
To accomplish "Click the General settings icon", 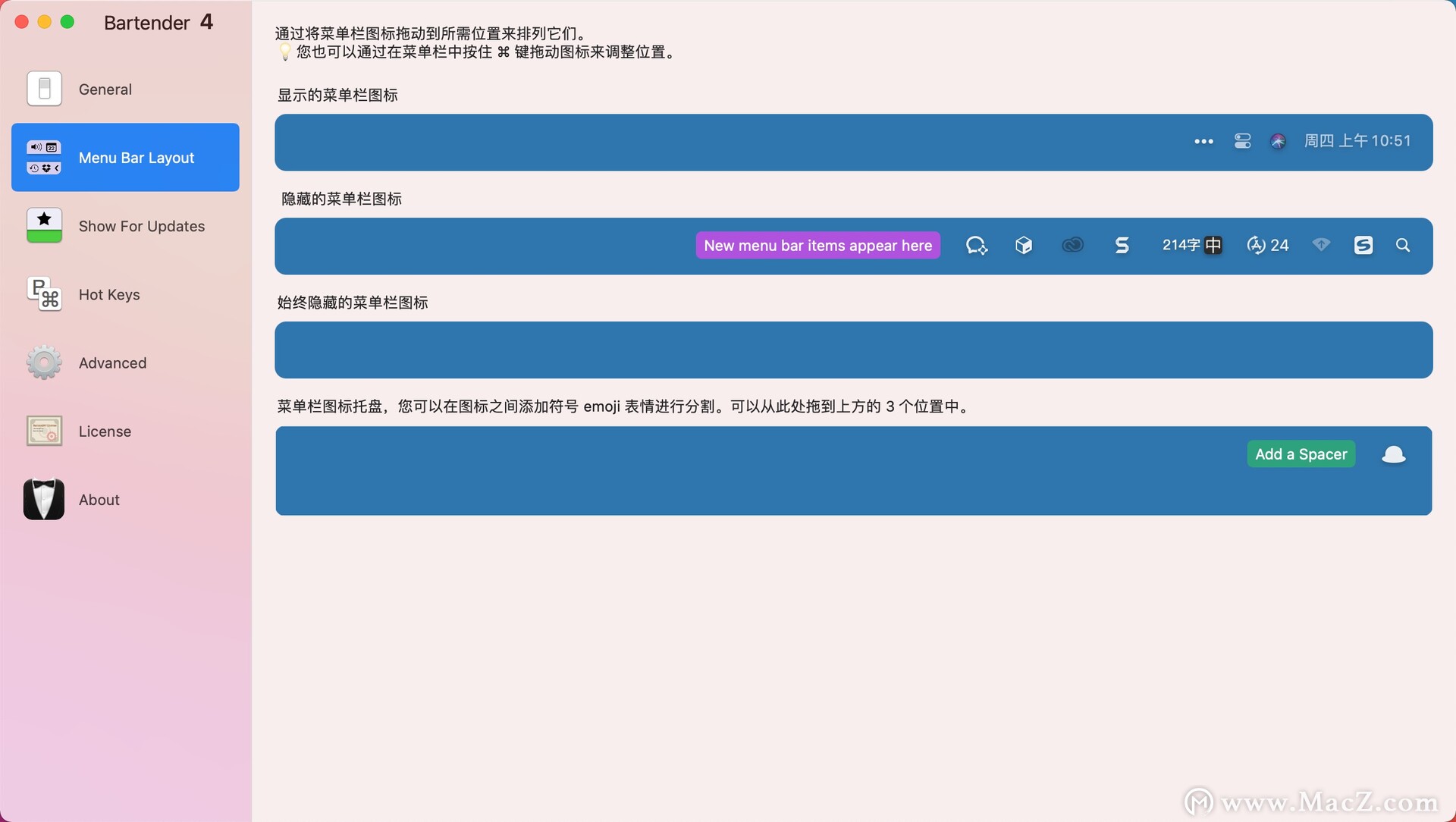I will click(x=44, y=88).
